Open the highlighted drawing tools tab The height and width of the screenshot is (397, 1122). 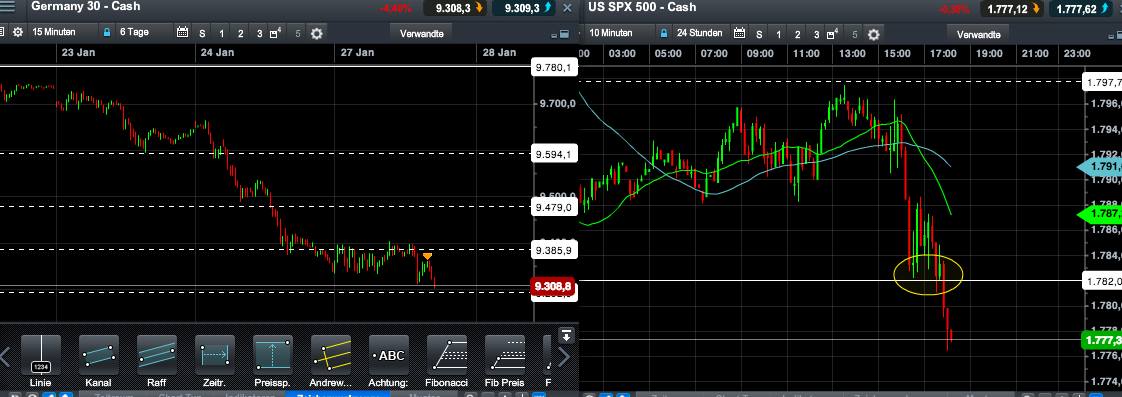tap(337, 393)
